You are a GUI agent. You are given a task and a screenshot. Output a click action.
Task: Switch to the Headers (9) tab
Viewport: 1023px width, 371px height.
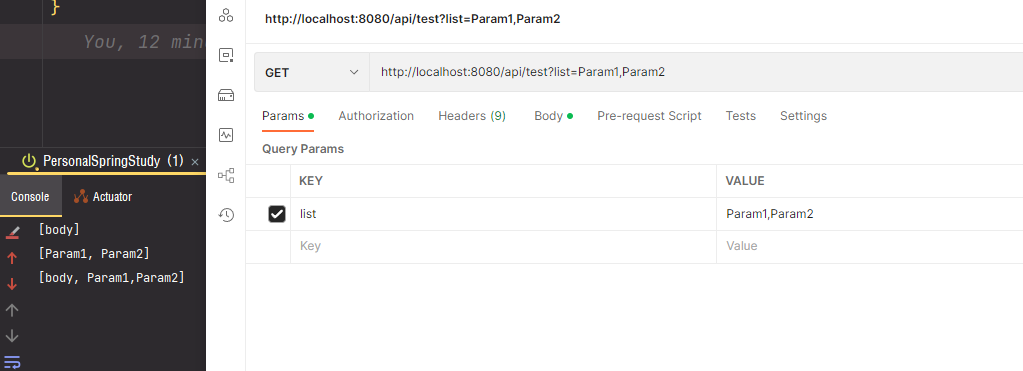[472, 116]
